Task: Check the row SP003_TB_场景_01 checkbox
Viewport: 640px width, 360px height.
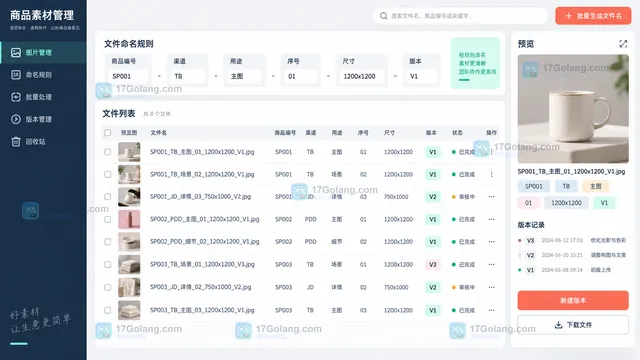Action: click(108, 264)
